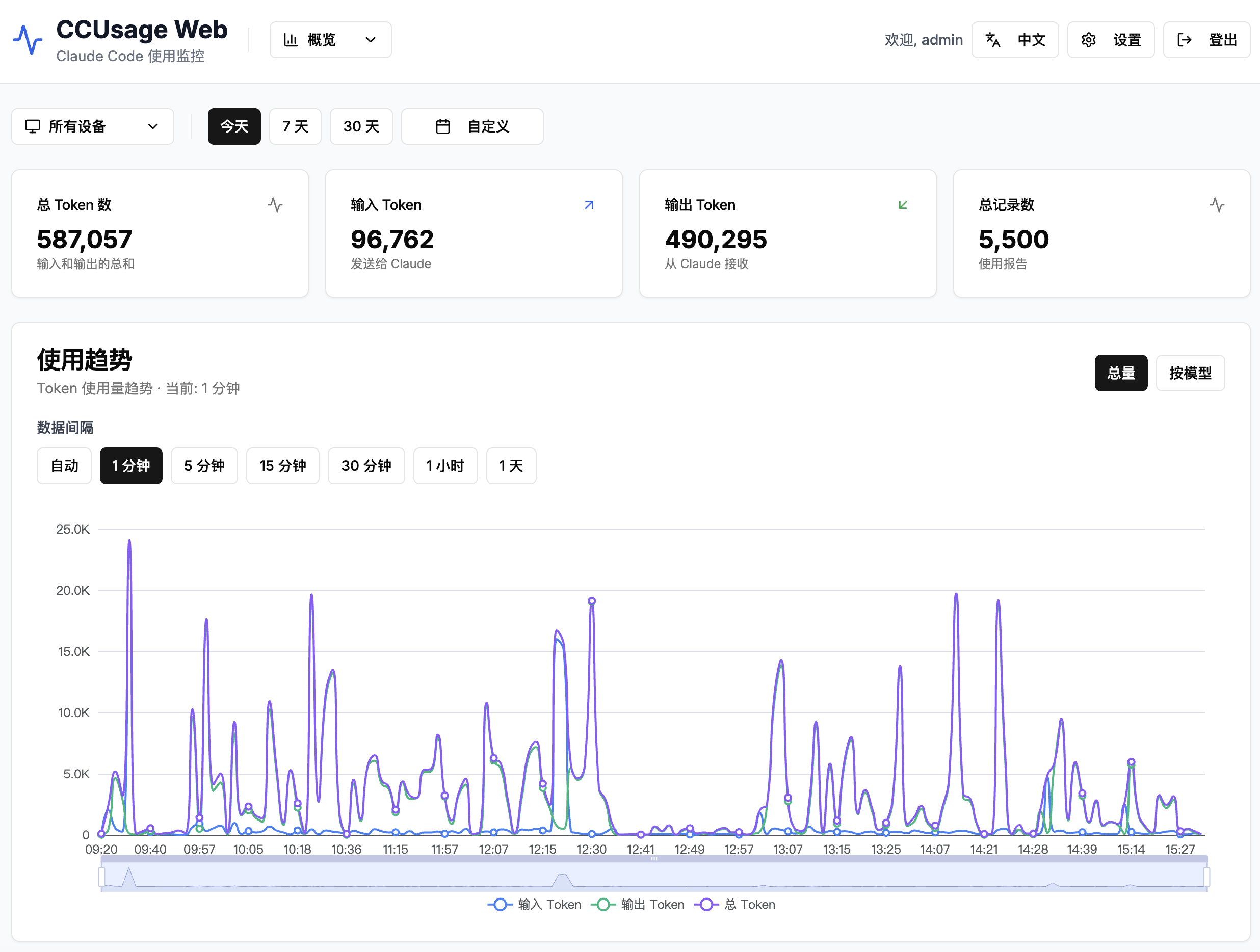This screenshot has width=1260, height=952.
Task: Toggle 输入 Token series in chart legend
Action: tap(534, 904)
